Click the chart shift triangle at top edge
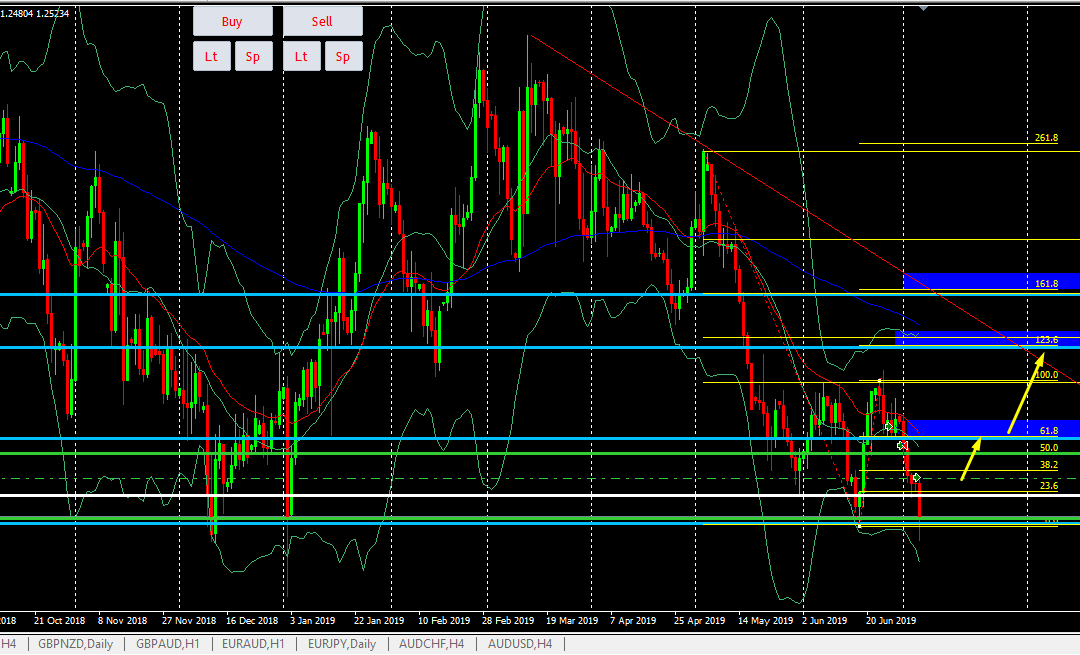 [923, 5]
